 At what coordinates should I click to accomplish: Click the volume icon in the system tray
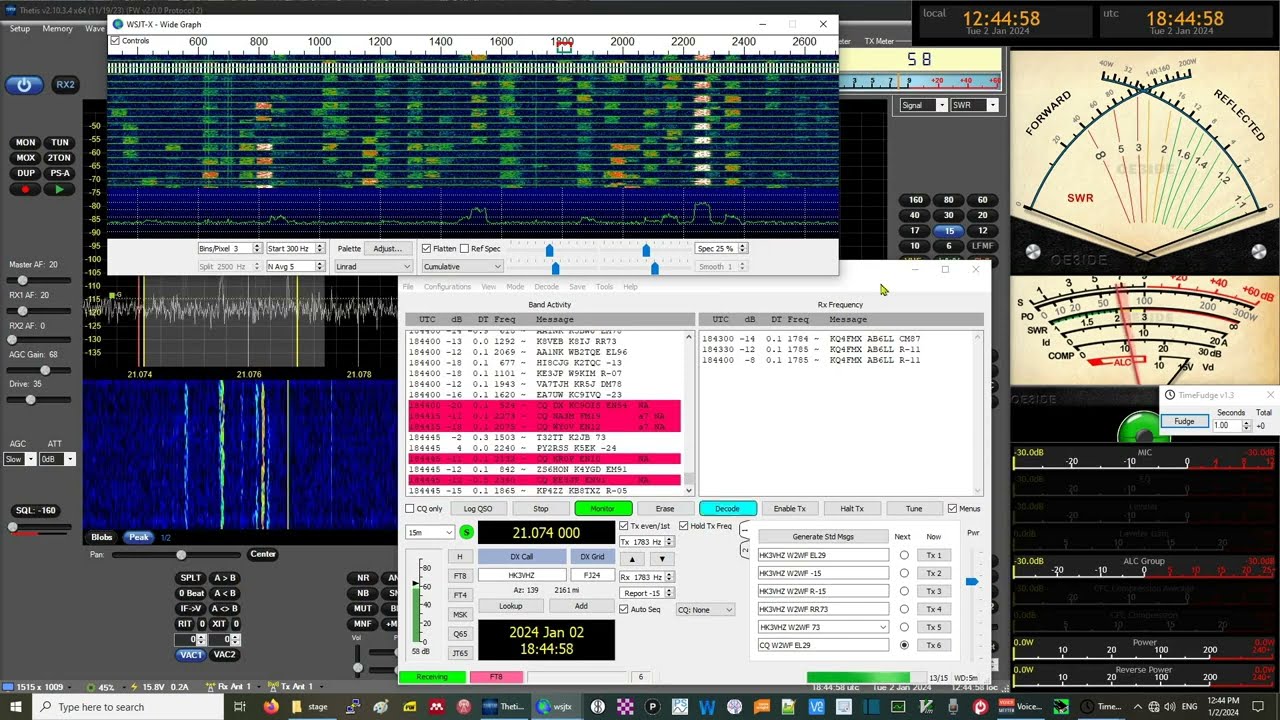pos(1171,706)
